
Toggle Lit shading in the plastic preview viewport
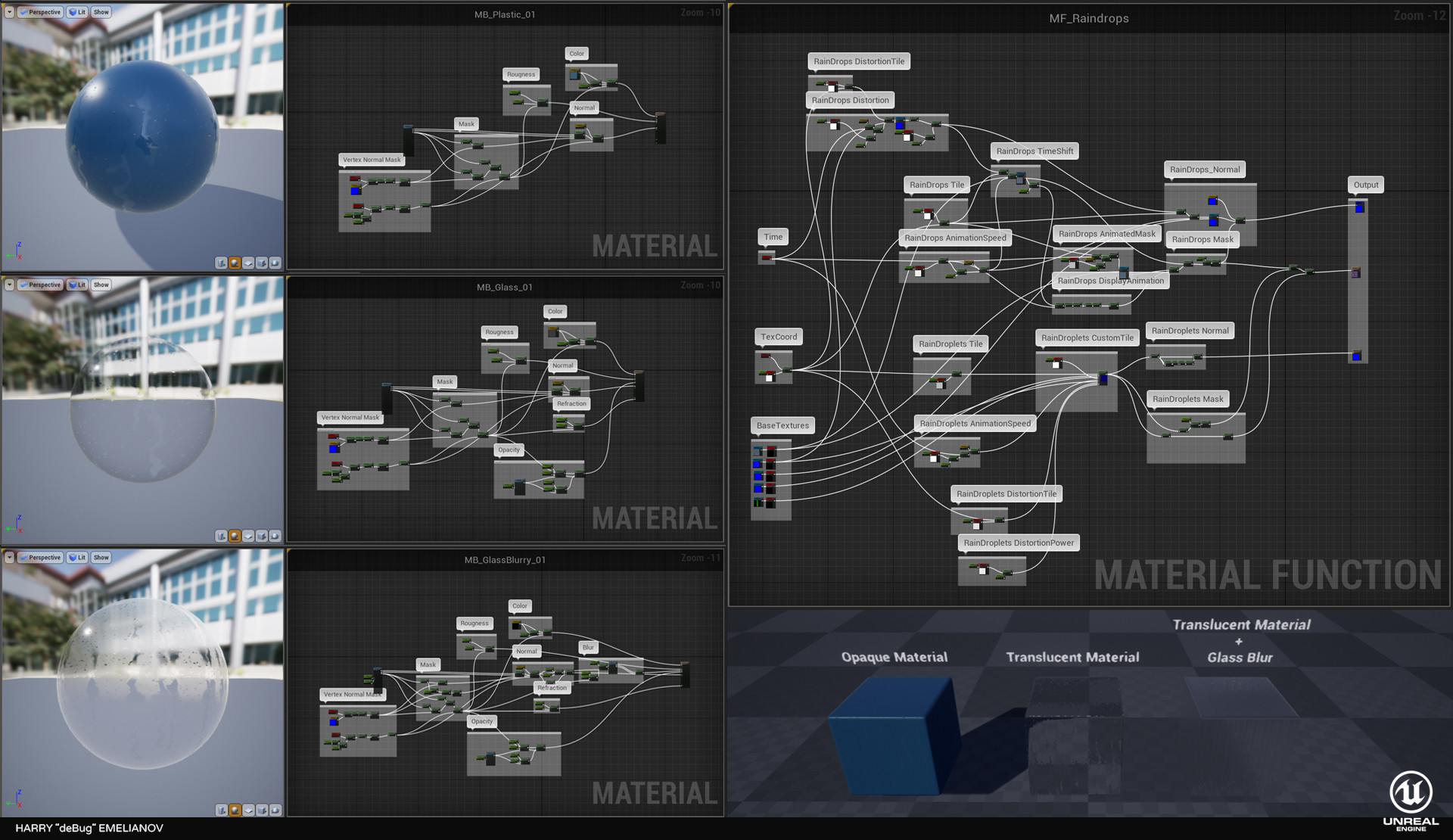[76, 12]
